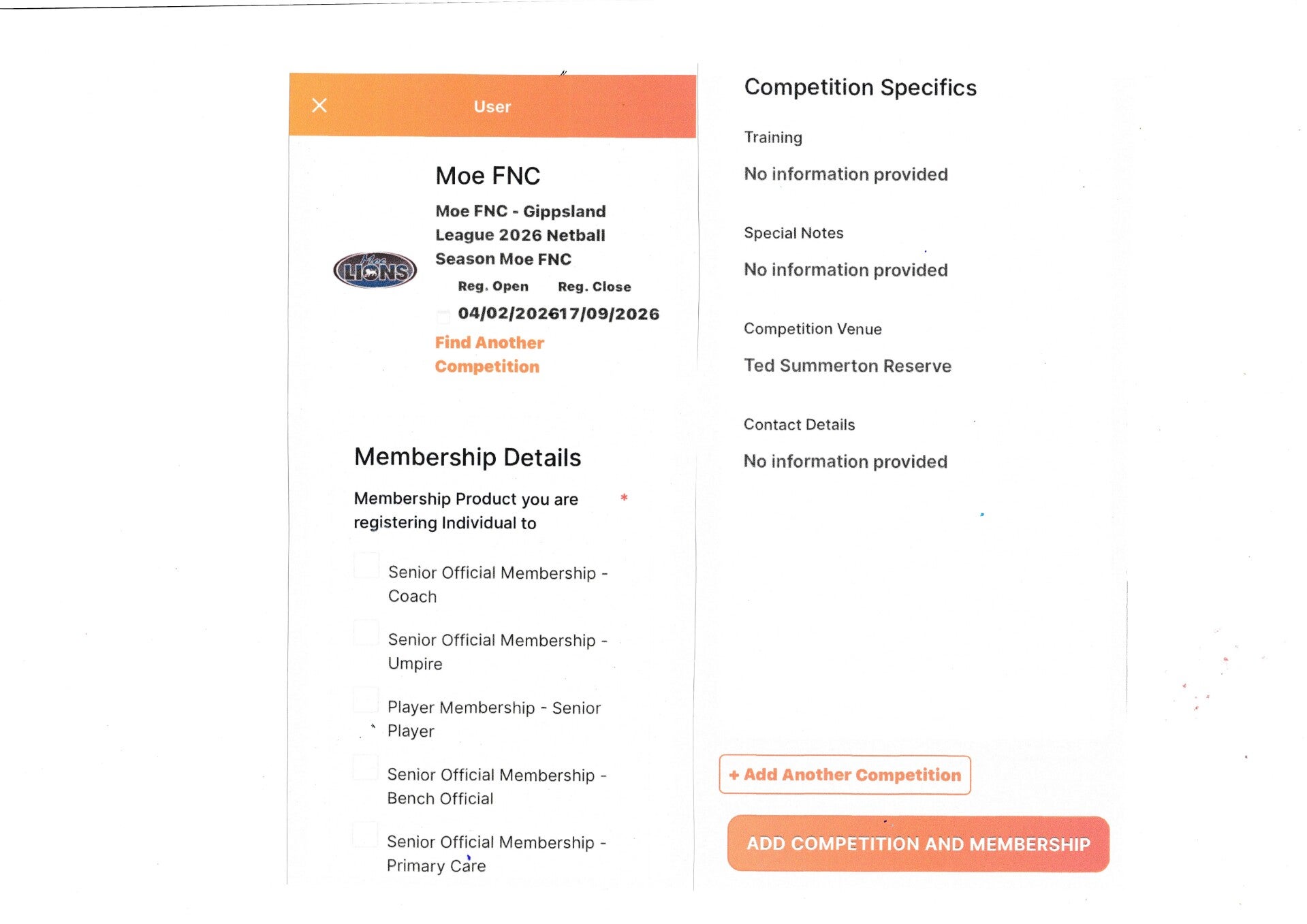The width and height of the screenshot is (1307, 924).
Task: Select Senior Official Membership - Umpire checkbox
Action: coord(366,633)
